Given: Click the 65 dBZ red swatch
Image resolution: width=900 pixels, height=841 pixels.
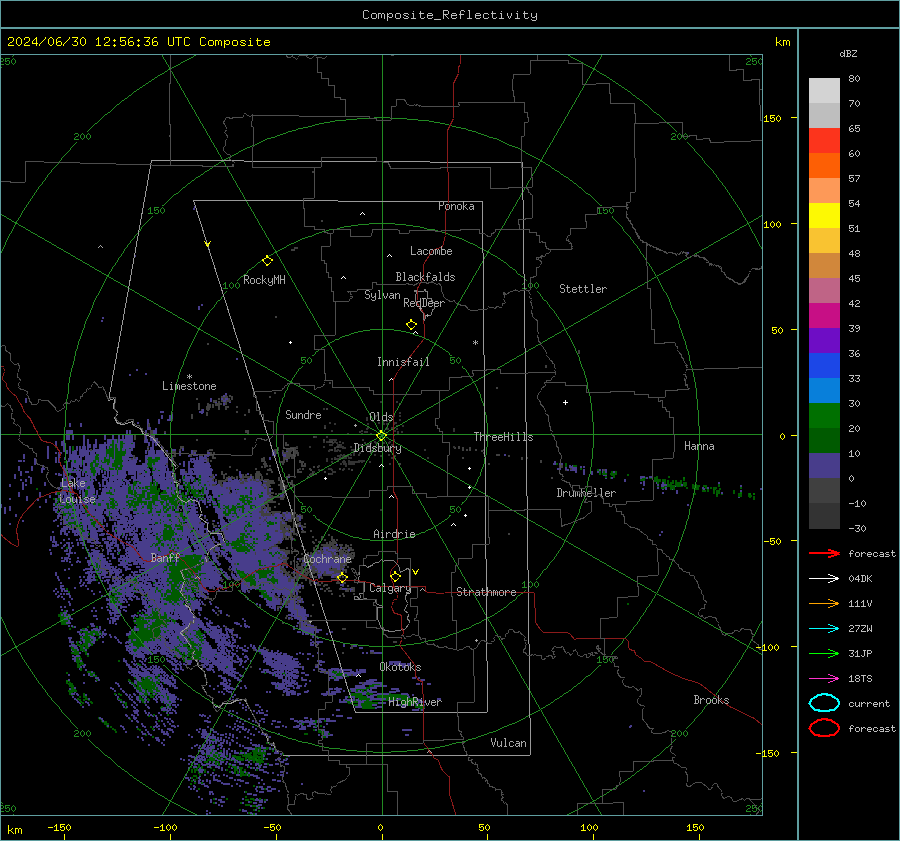Looking at the screenshot, I should 824,141.
